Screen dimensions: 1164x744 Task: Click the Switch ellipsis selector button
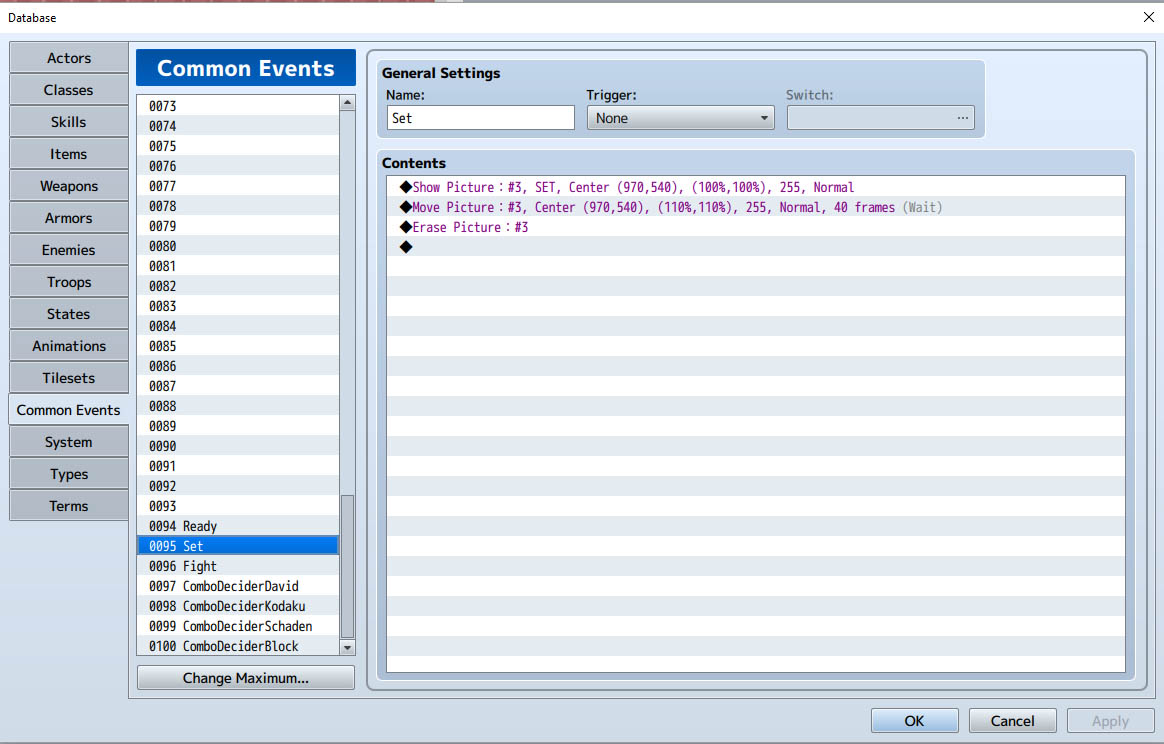[x=962, y=118]
